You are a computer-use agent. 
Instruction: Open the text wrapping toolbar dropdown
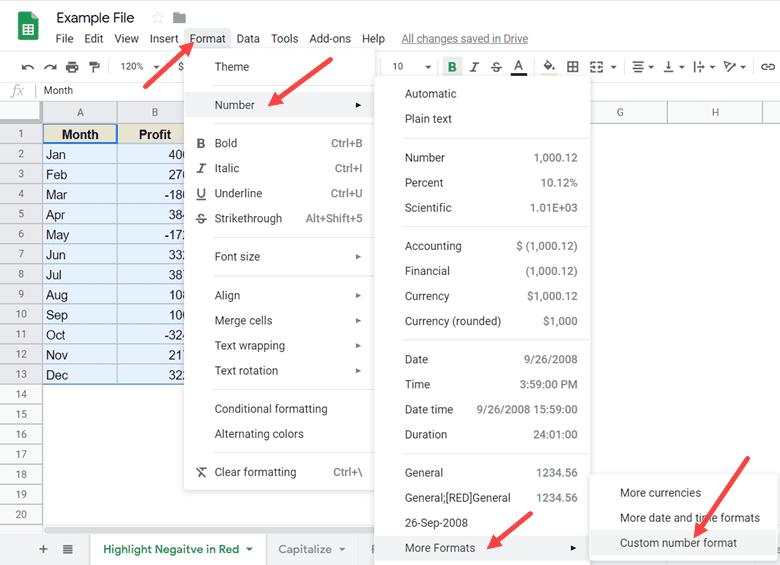[704, 67]
